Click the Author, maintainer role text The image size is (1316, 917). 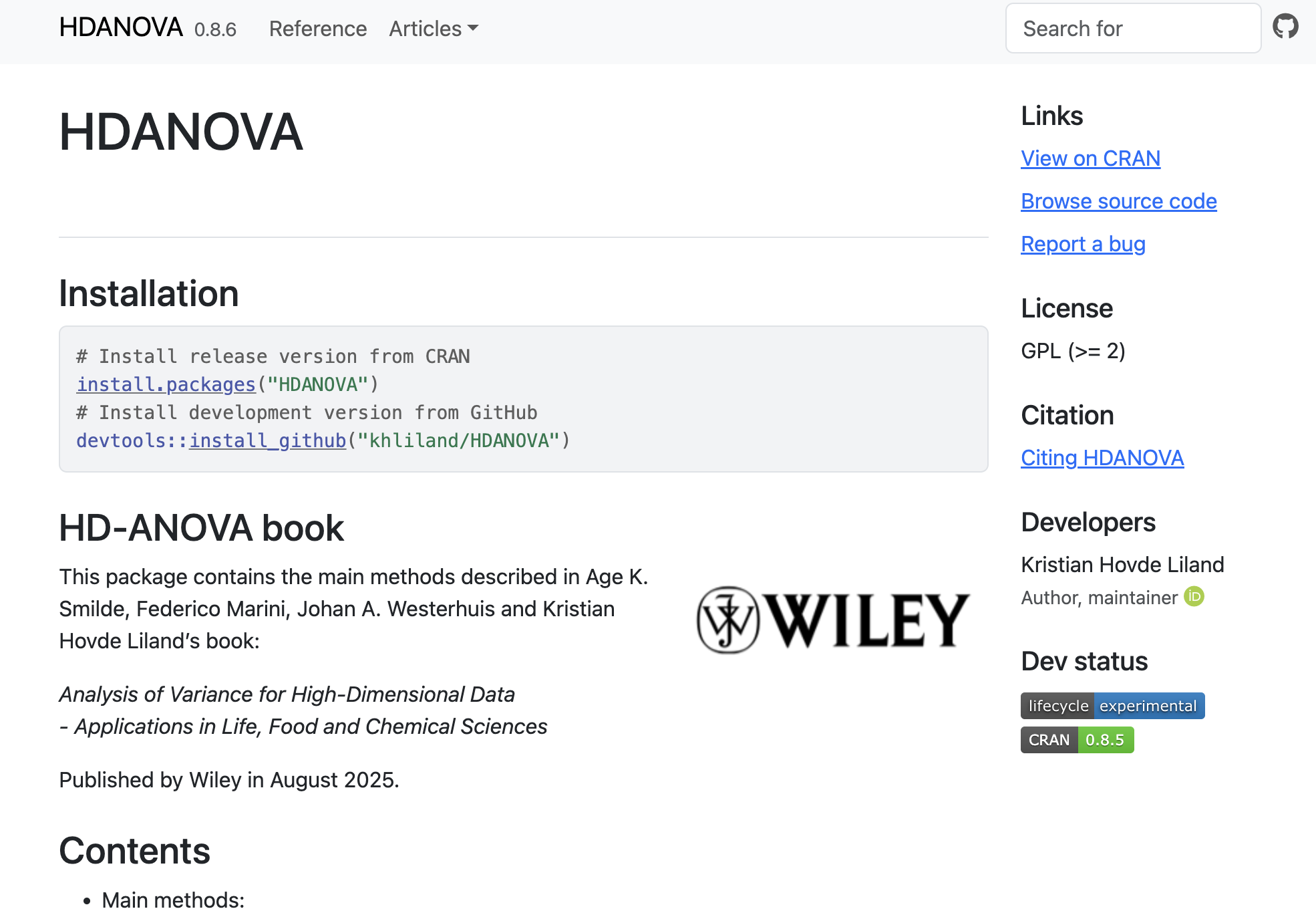(x=1099, y=598)
